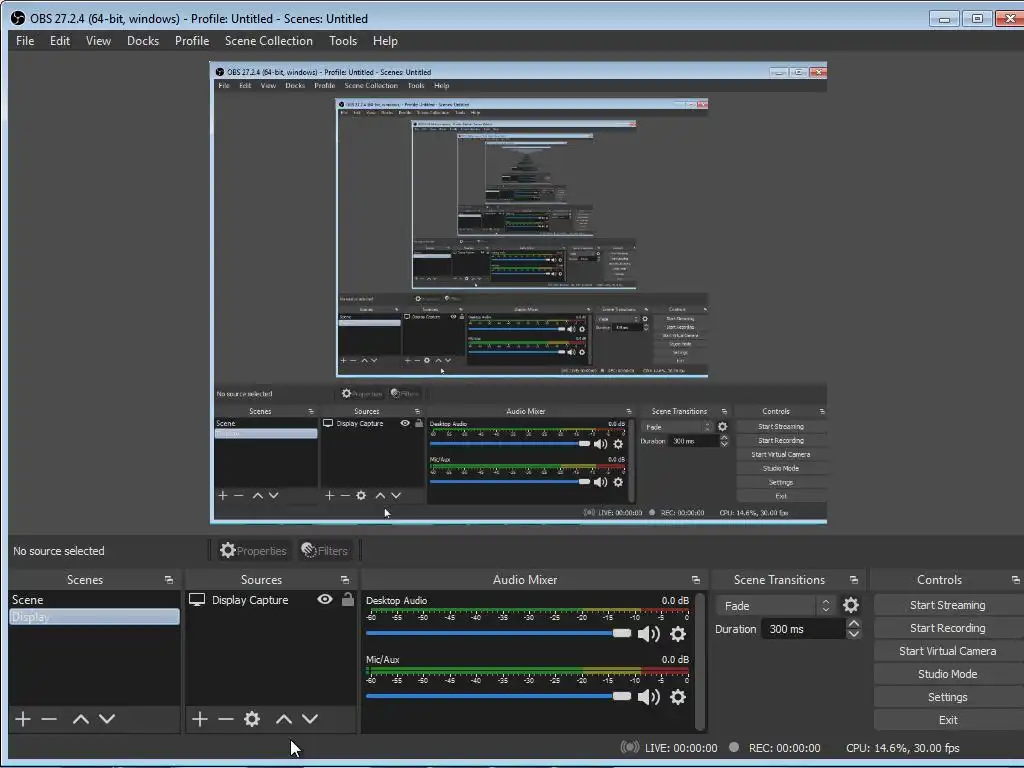Open the File menu
This screenshot has width=1024, height=768.
(25, 40)
